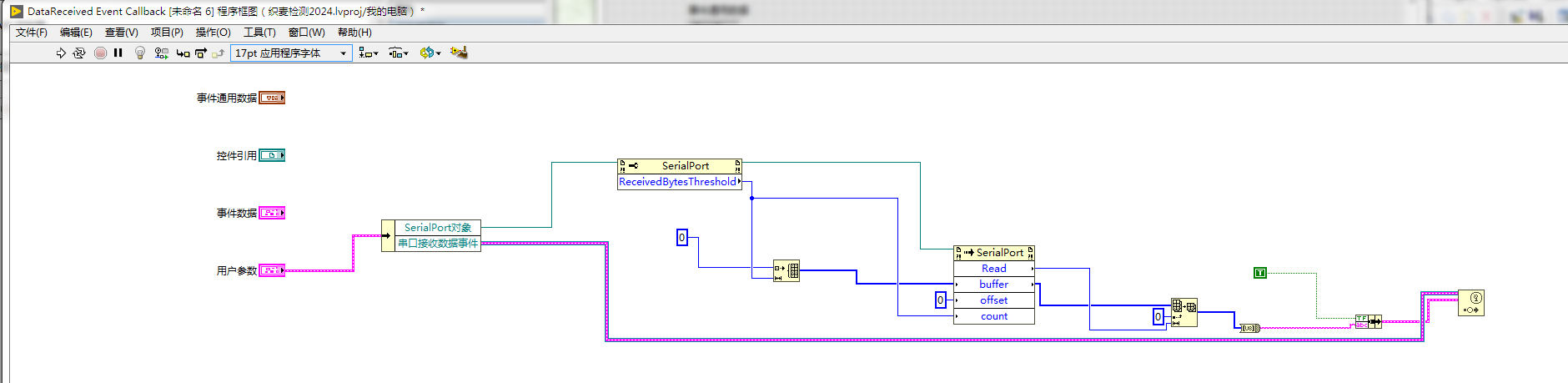This screenshot has width=1568, height=383.
Task: Open the 窗口(W) menu
Action: click(x=306, y=33)
